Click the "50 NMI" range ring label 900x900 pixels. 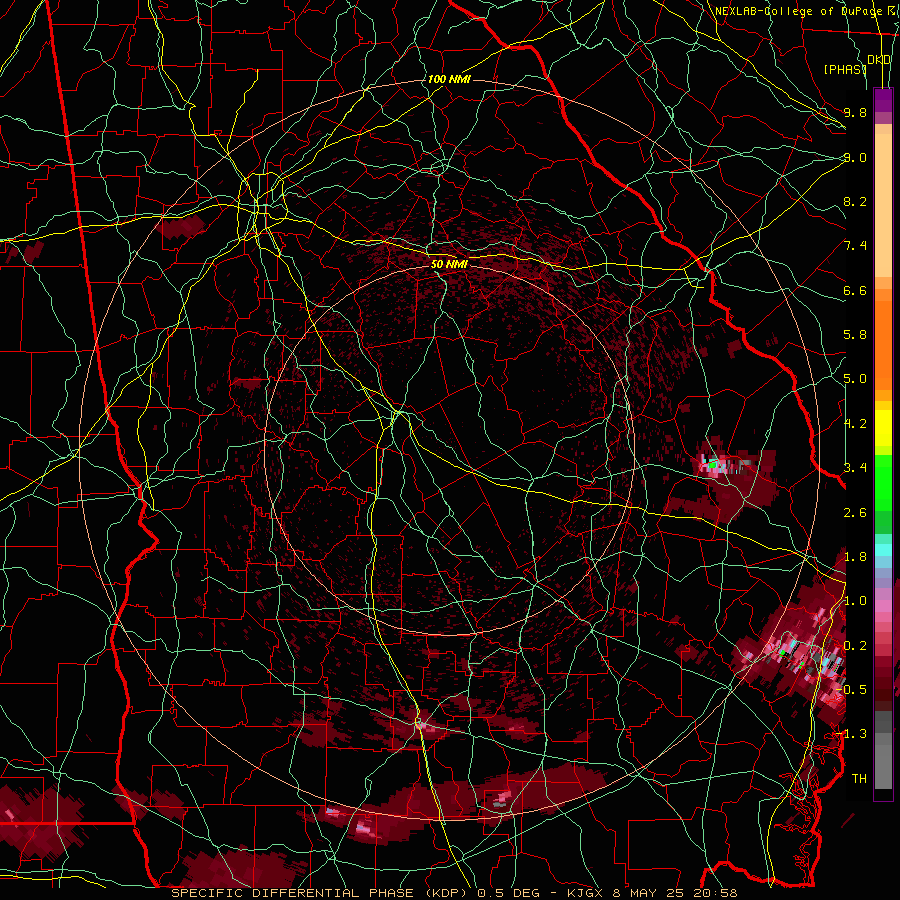pyautogui.click(x=449, y=264)
